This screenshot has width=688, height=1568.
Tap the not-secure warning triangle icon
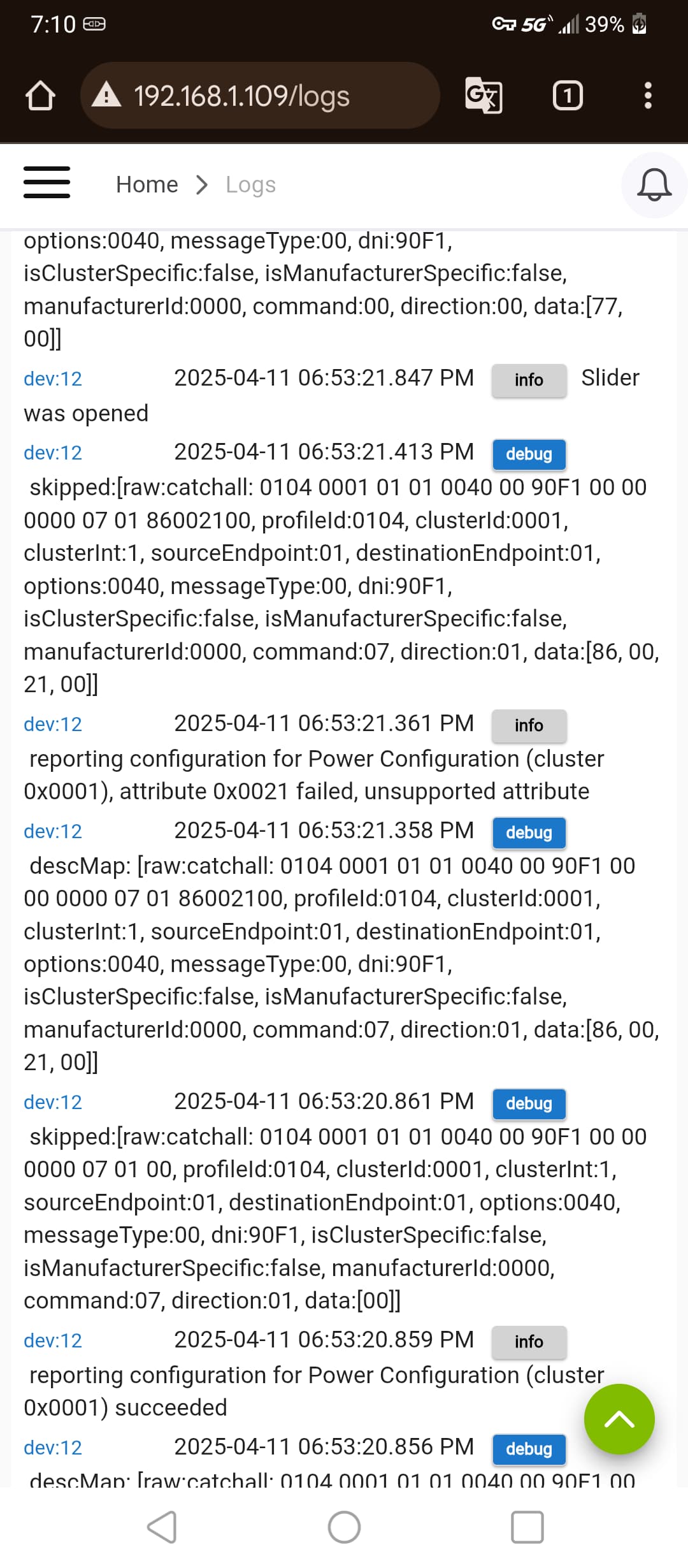click(106, 95)
